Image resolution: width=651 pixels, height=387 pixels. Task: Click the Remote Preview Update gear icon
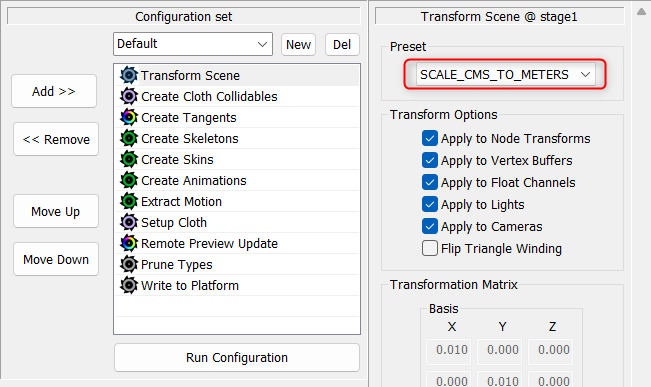[x=129, y=243]
